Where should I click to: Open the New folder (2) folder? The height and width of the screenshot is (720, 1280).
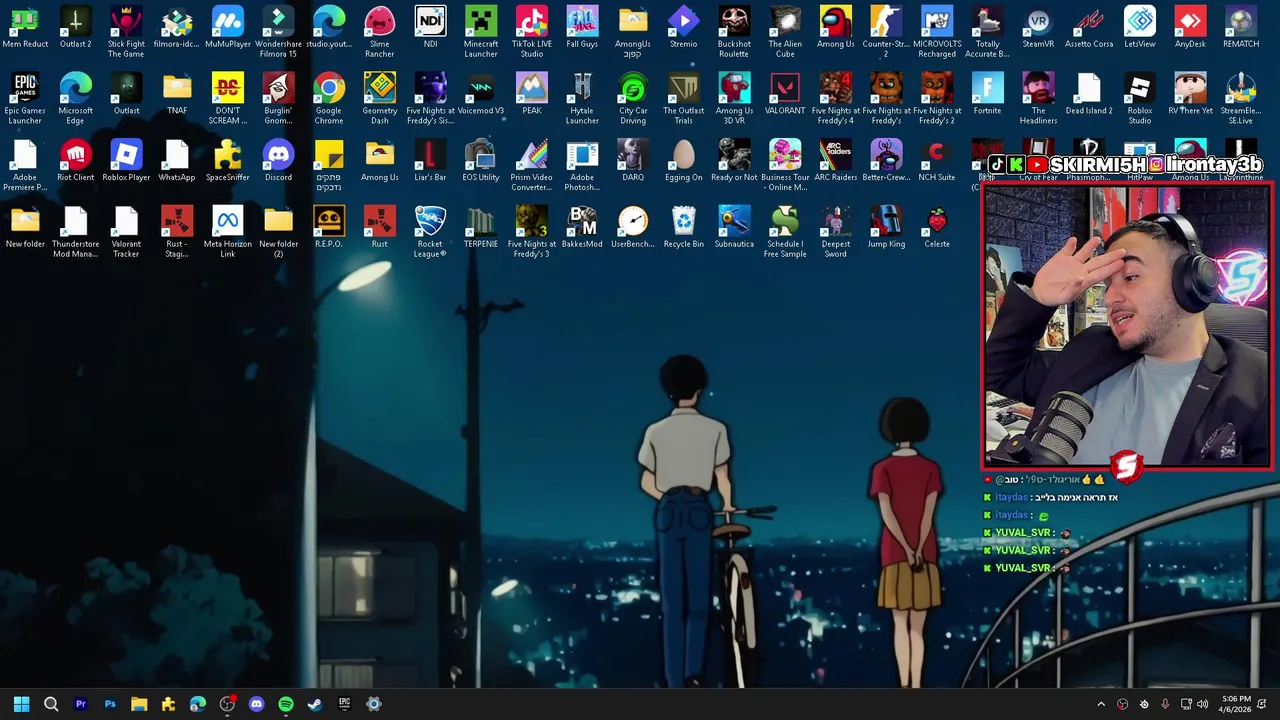click(x=278, y=232)
